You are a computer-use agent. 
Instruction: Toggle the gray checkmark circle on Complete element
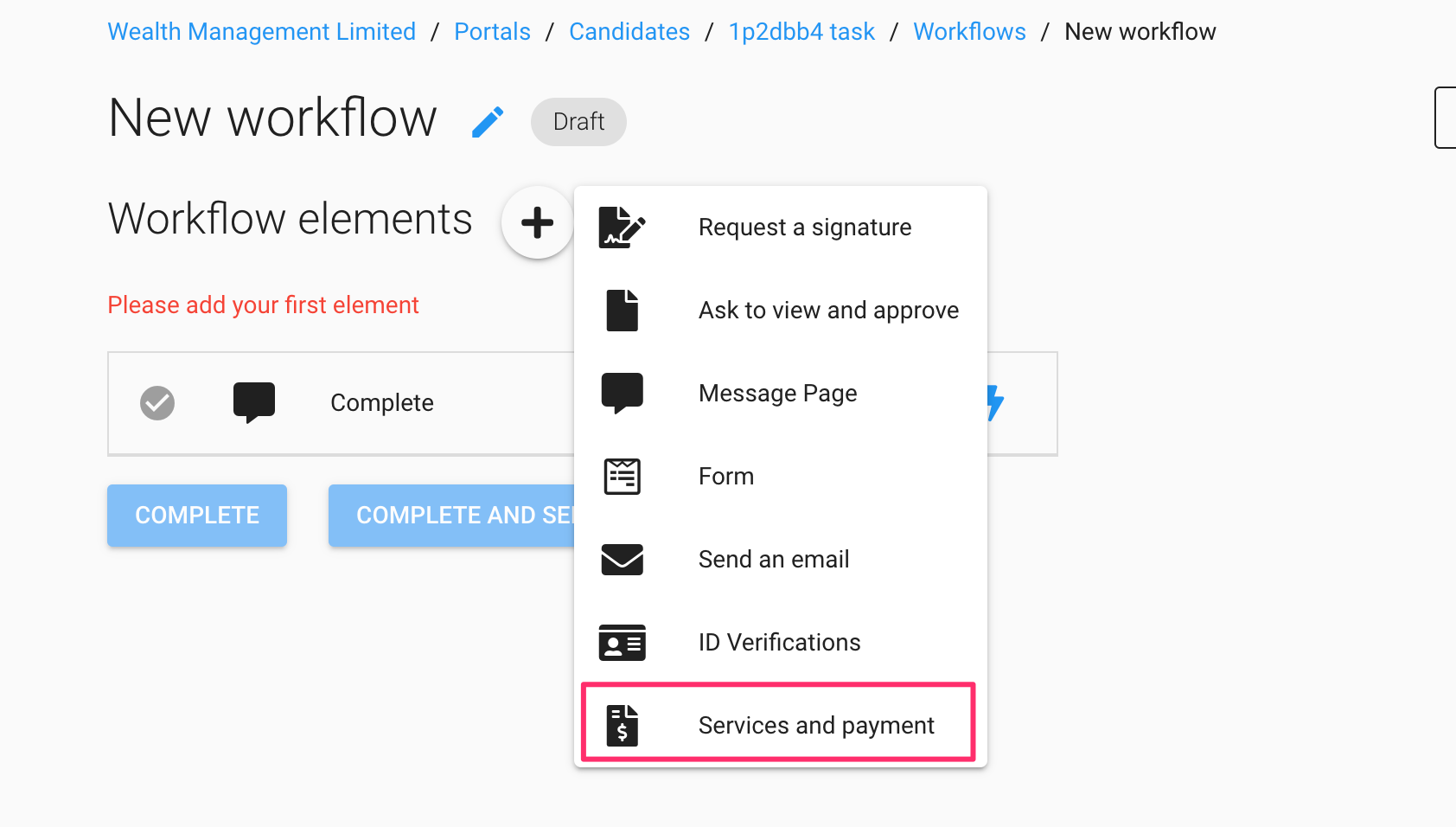(x=156, y=401)
